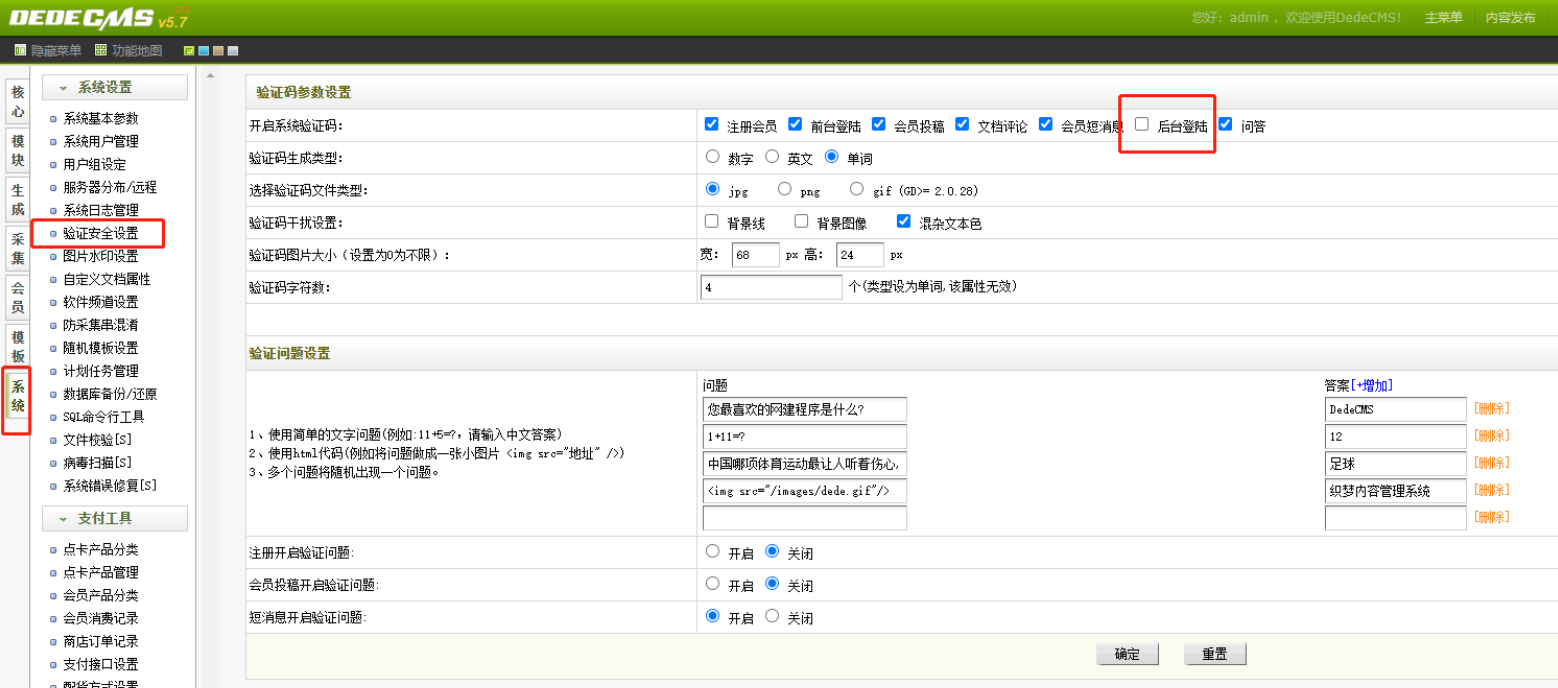Viewport: 1558px width, 688px height.
Task: Choose png as captcha file type
Action: (784, 189)
